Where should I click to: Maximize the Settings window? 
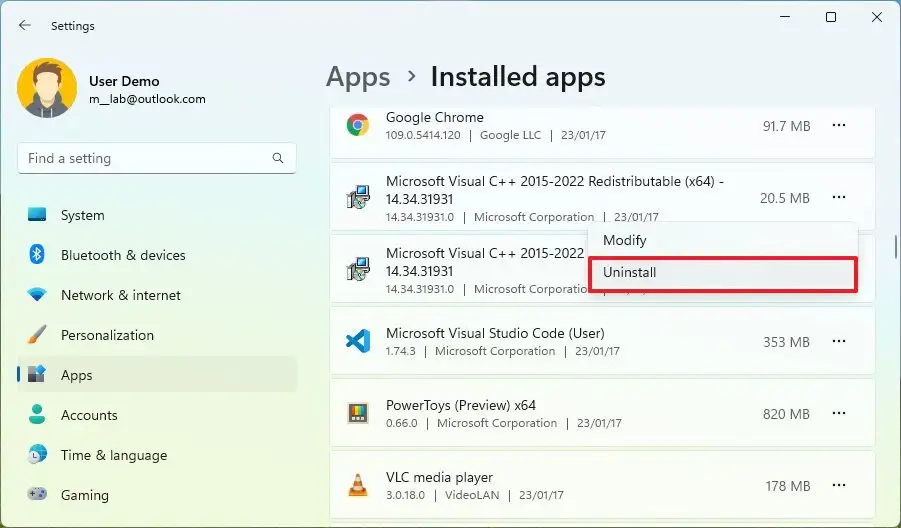[x=831, y=17]
